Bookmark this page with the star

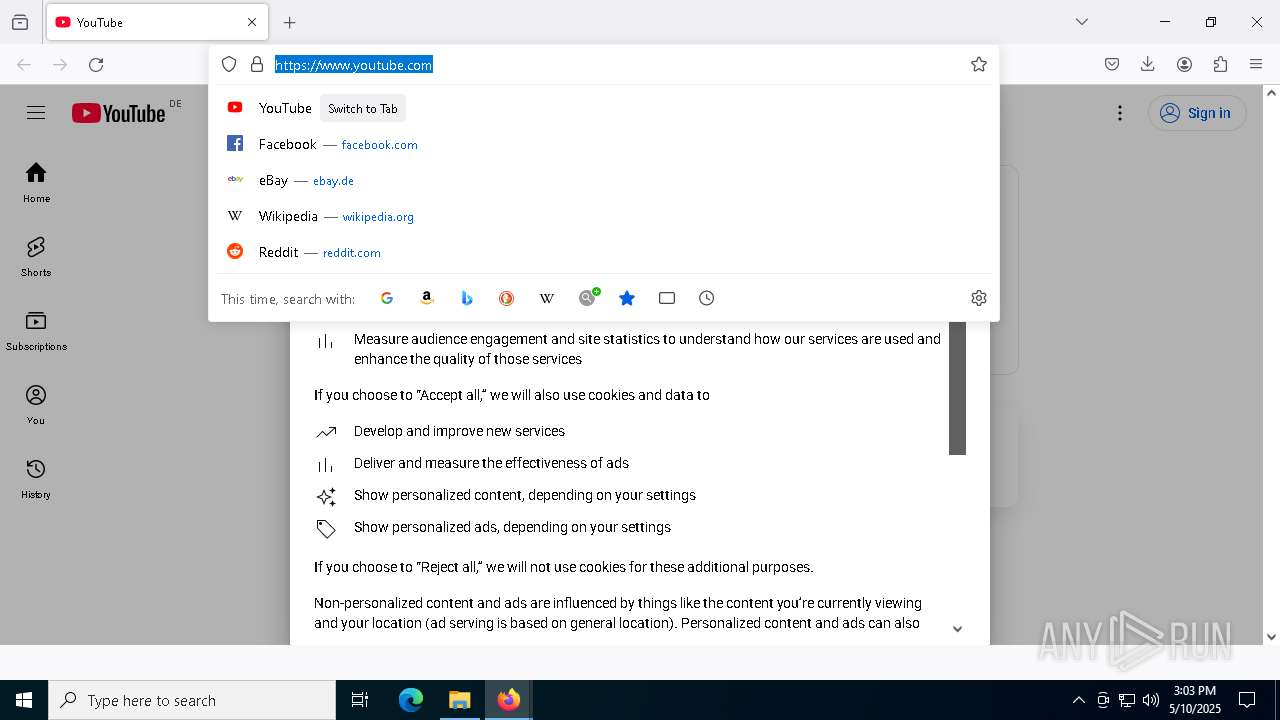click(x=979, y=64)
